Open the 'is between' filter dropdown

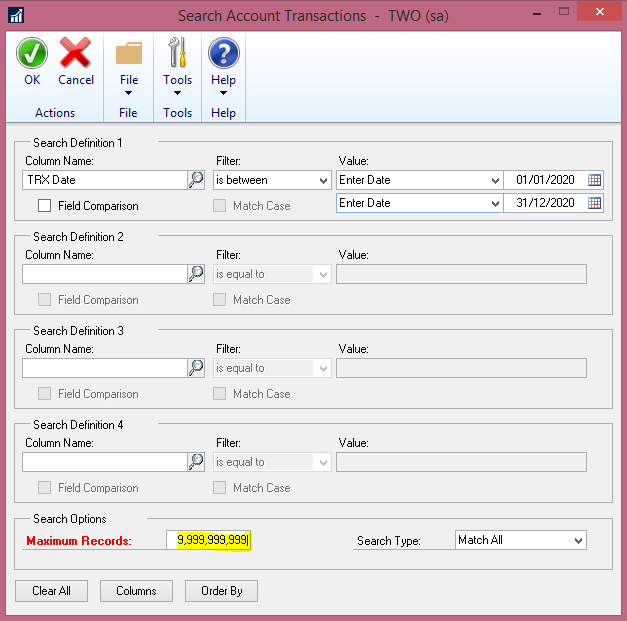tap(272, 180)
